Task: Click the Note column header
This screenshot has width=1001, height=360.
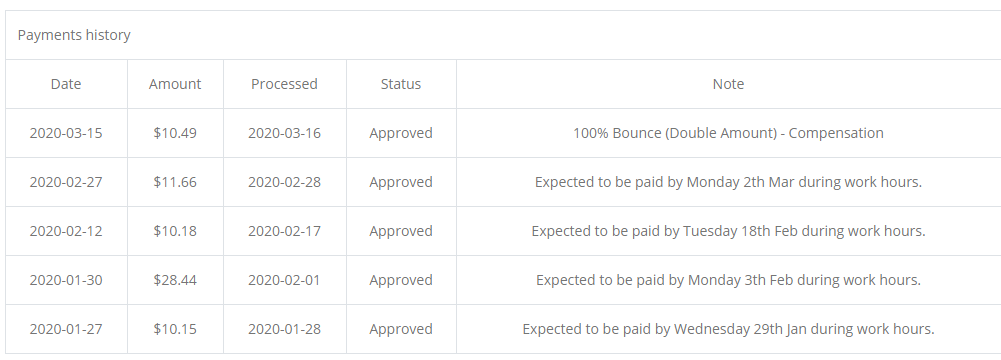Action: [728, 84]
